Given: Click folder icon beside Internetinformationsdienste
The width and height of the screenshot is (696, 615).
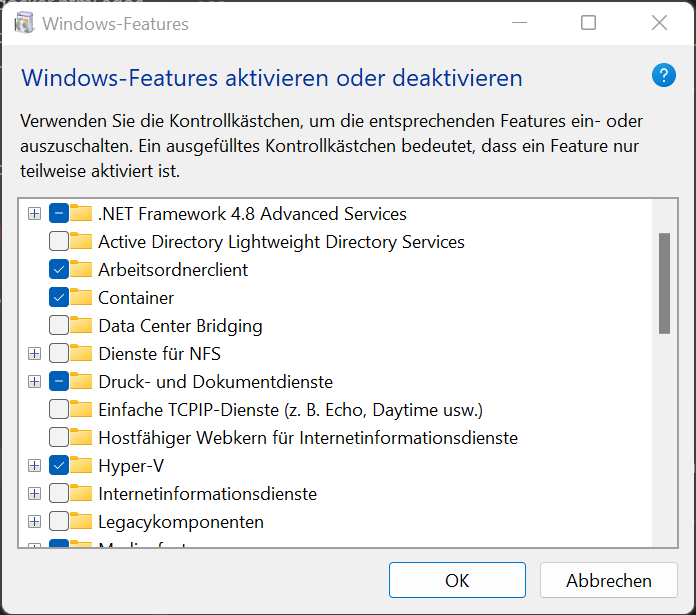Looking at the screenshot, I should [x=81, y=493].
